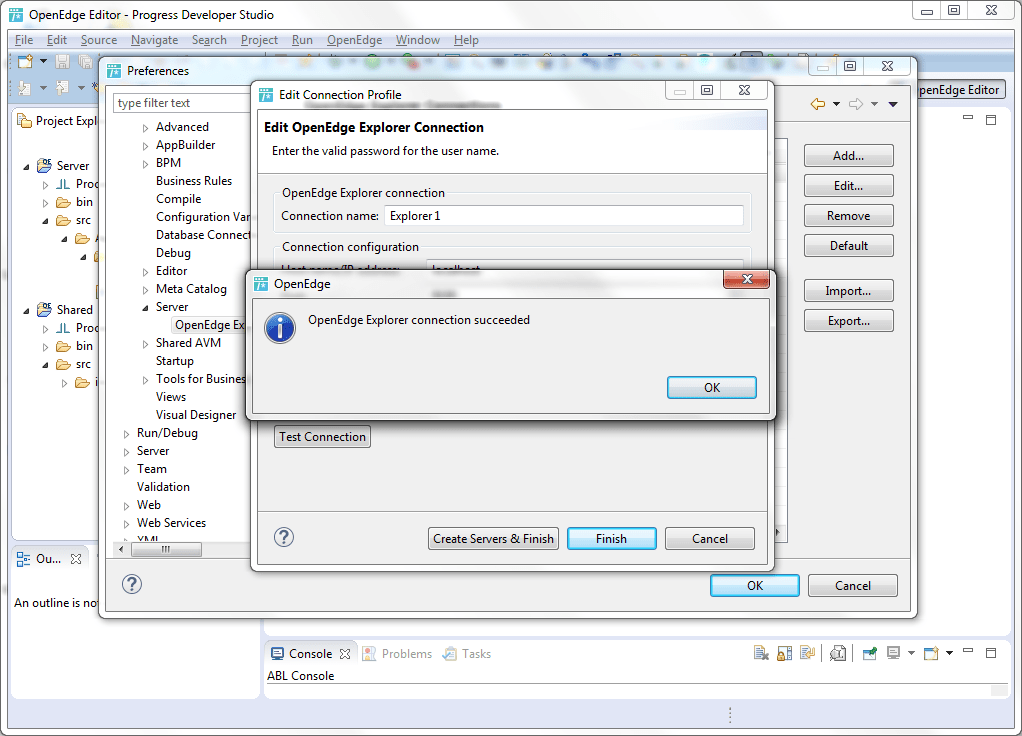Click the Save All toolbar icon
Image resolution: width=1022 pixels, height=736 pixels.
tap(85, 62)
